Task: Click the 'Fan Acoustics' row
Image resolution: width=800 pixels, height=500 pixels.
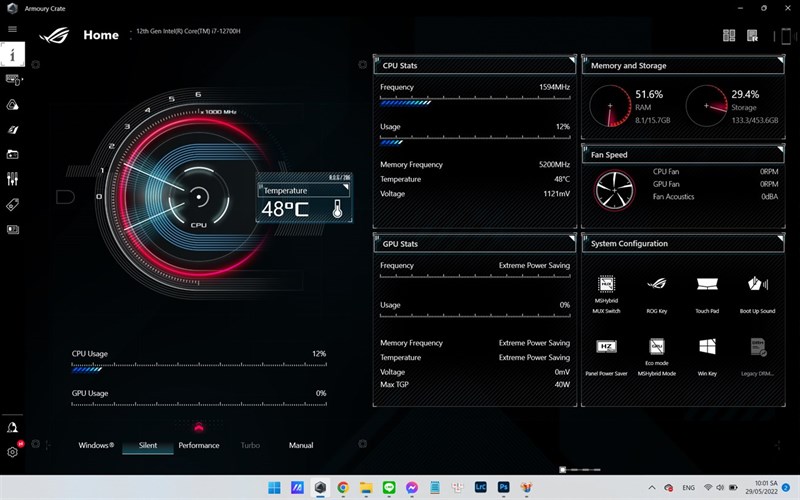Action: click(x=715, y=197)
